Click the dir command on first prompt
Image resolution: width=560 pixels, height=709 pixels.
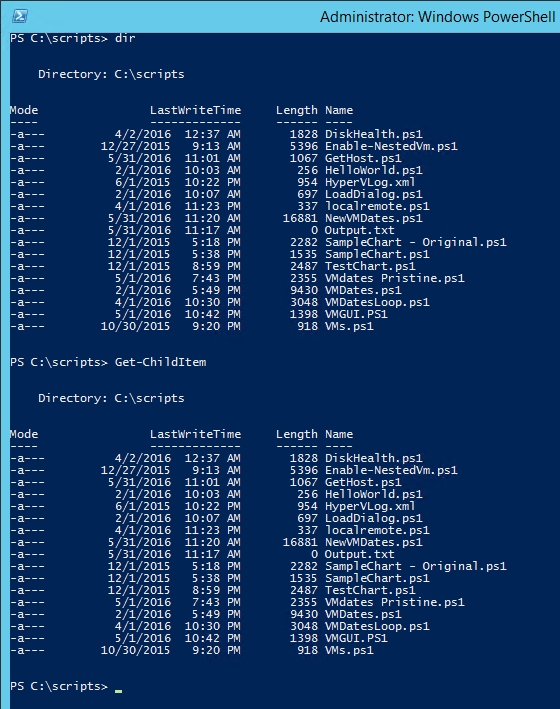125,38
